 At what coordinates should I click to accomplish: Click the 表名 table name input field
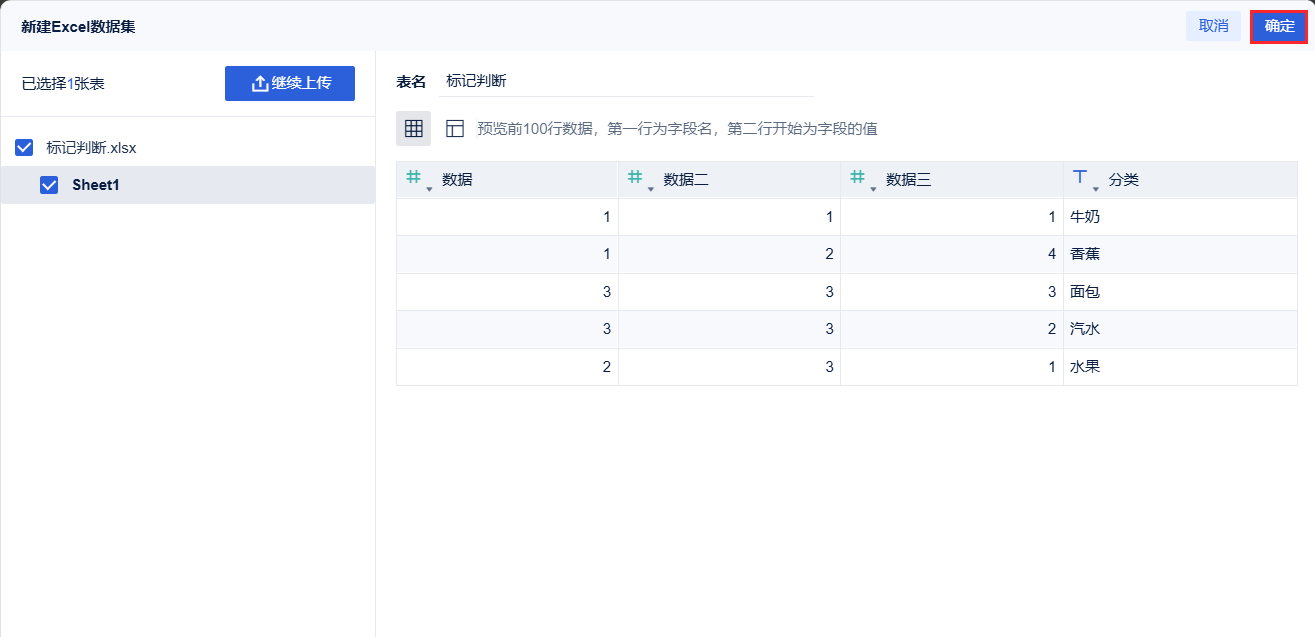626,81
